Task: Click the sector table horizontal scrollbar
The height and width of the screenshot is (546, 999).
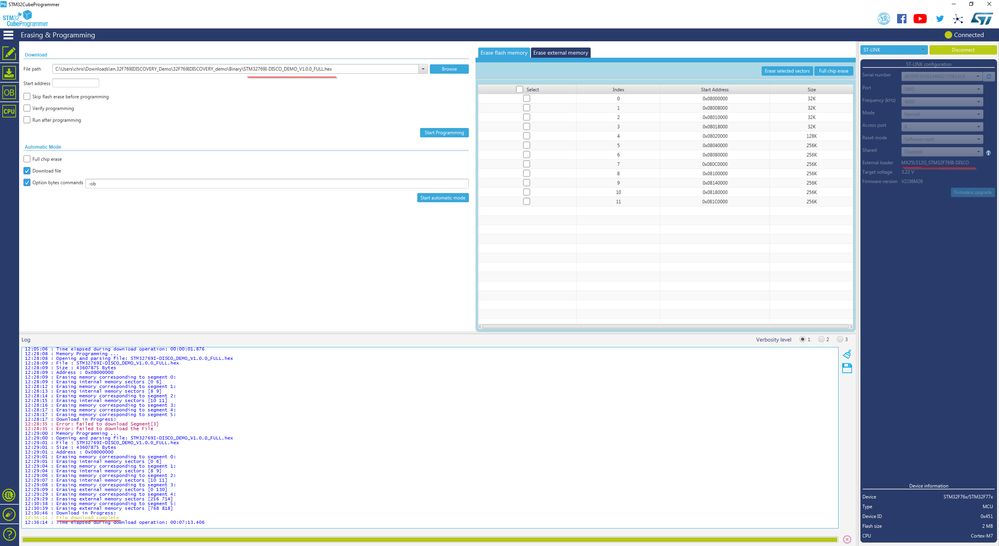Action: [x=665, y=327]
